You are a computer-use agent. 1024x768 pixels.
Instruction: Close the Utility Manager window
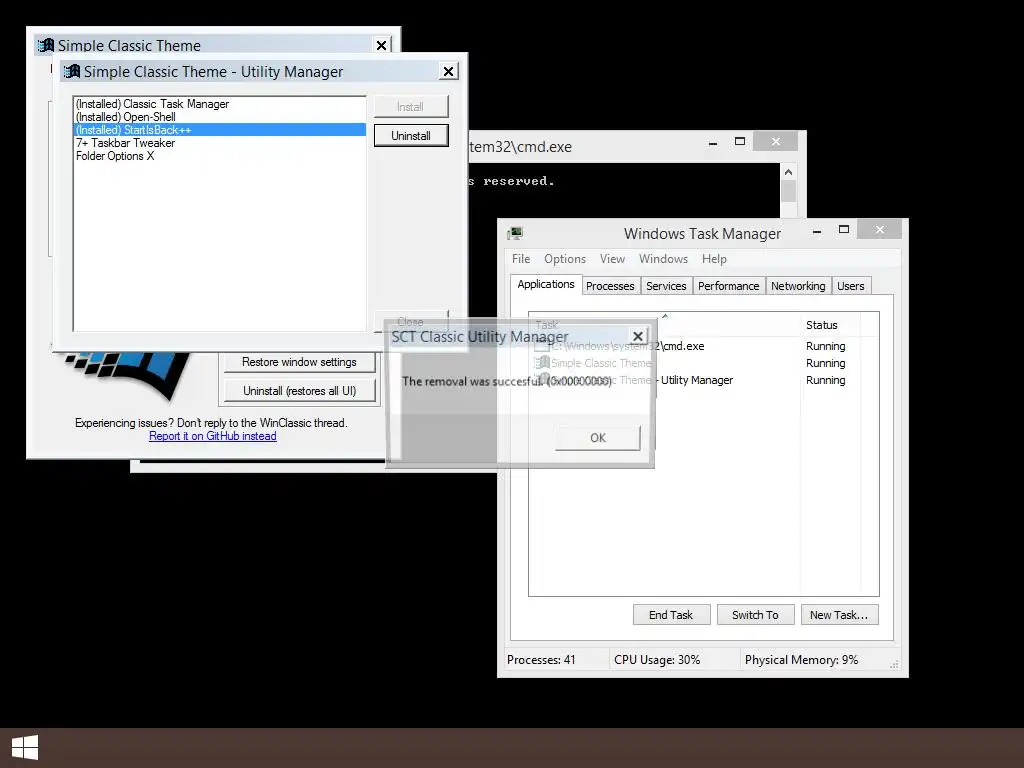tap(448, 71)
